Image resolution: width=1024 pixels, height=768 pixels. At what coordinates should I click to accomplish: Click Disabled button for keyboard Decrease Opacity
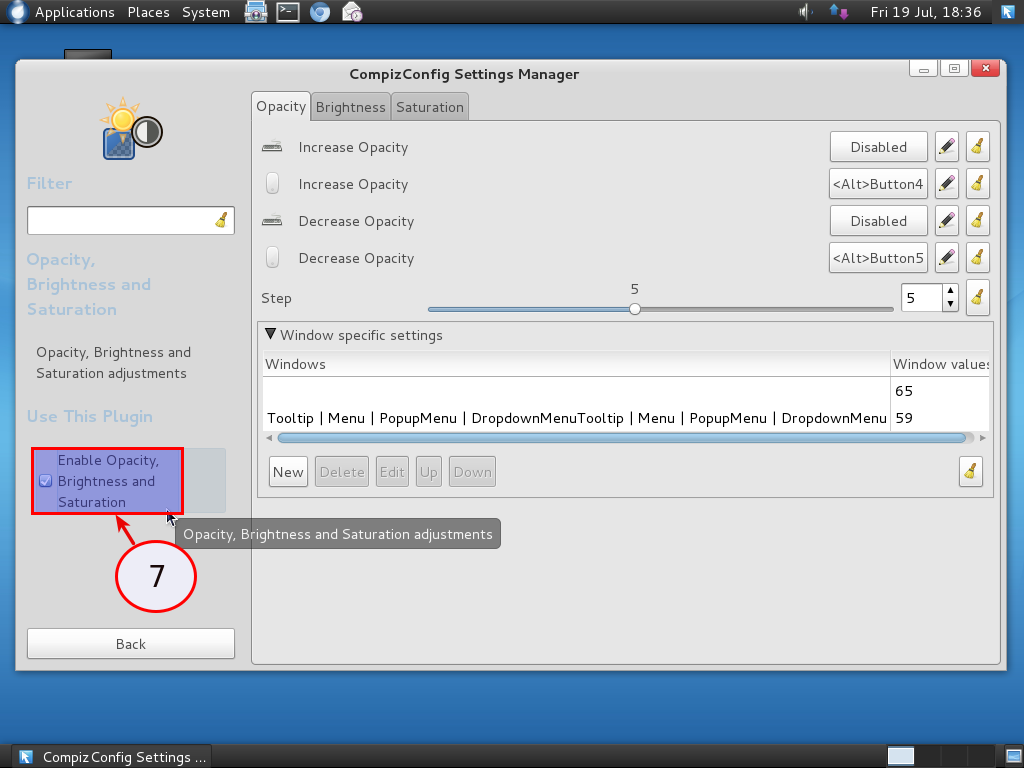pyautogui.click(x=878, y=221)
